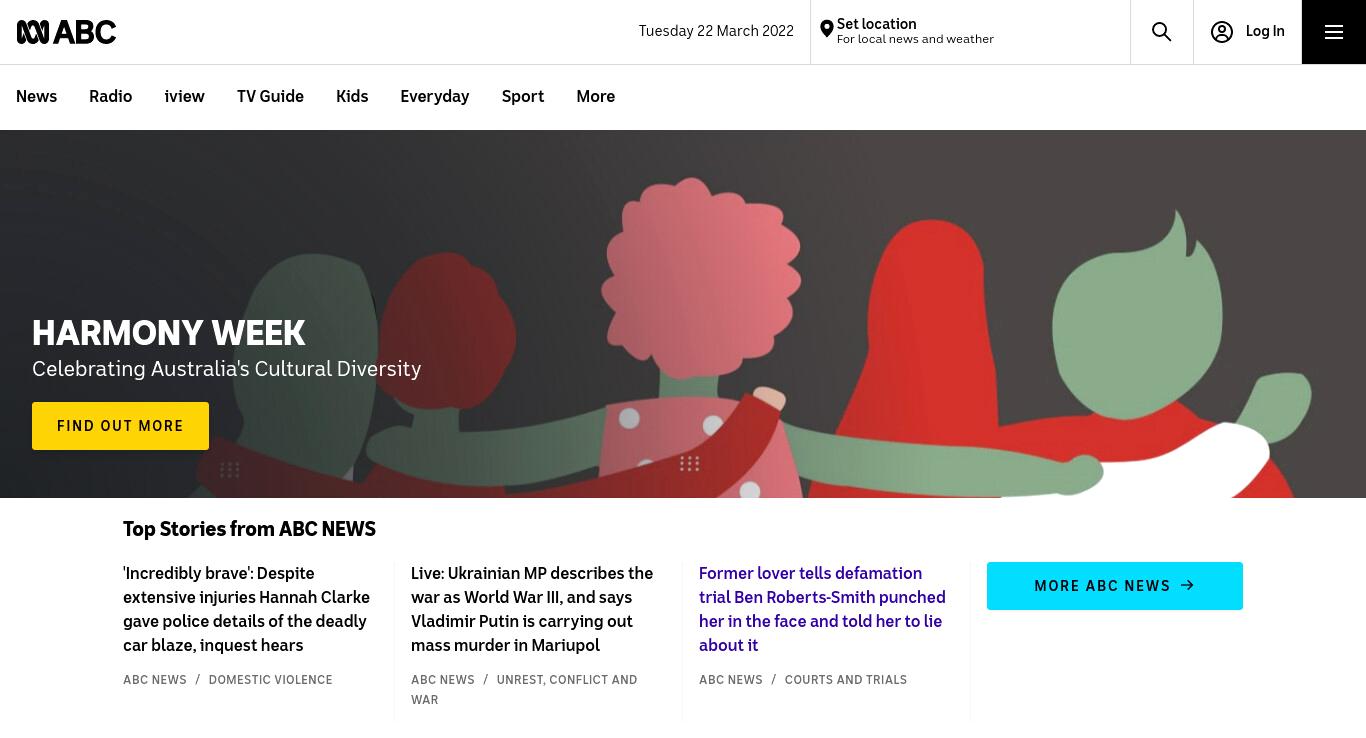This screenshot has width=1366, height=738.
Task: Open the Radio navigation item
Action: coord(110,97)
